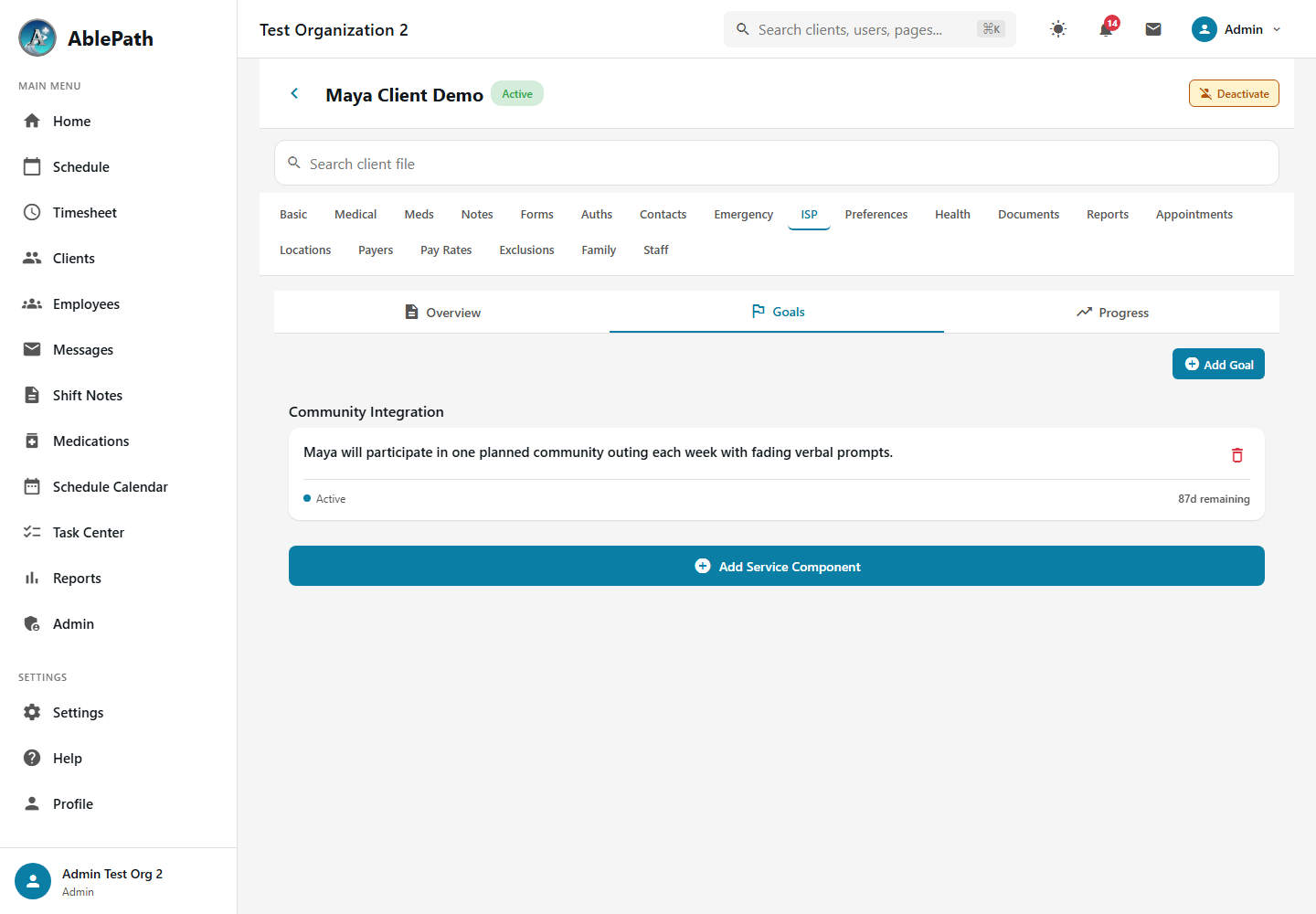This screenshot has width=1316, height=914.
Task: Toggle the light/dark theme sun icon
Action: click(x=1058, y=29)
